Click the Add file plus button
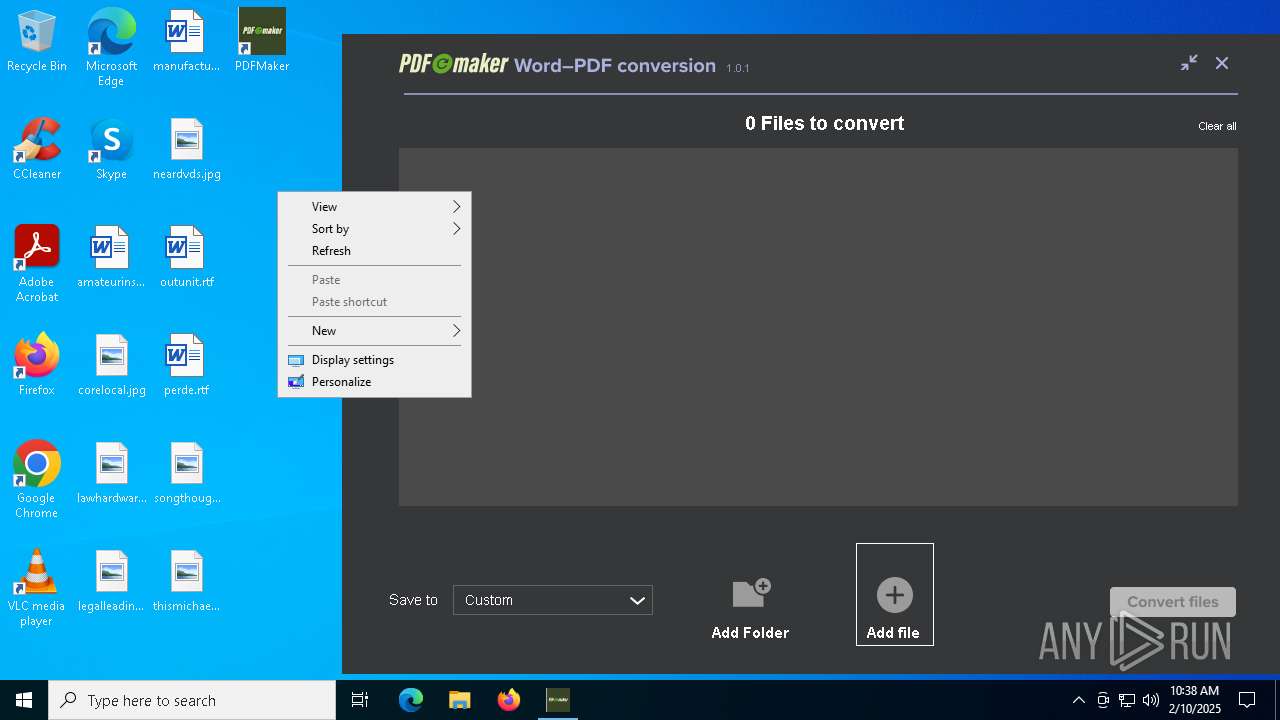 pyautogui.click(x=894, y=595)
